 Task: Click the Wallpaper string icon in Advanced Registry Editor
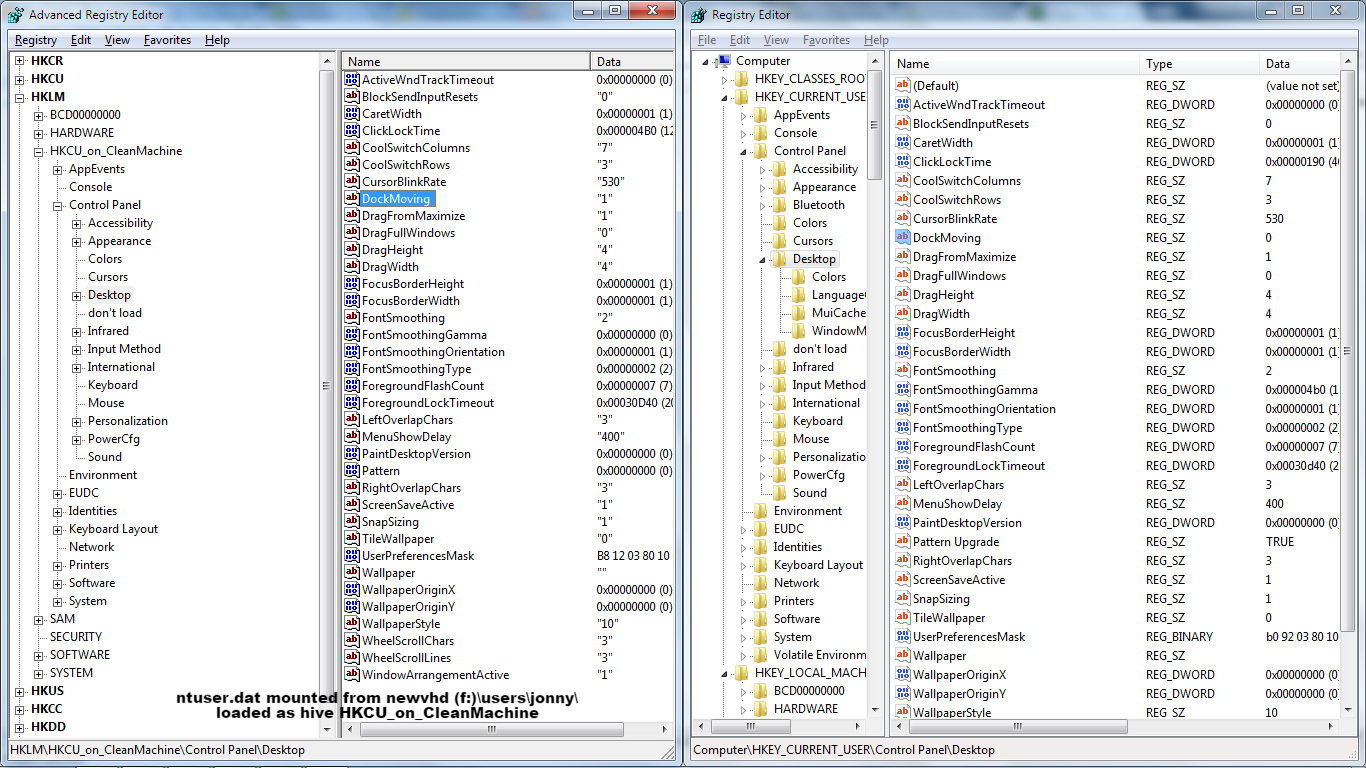(x=351, y=573)
